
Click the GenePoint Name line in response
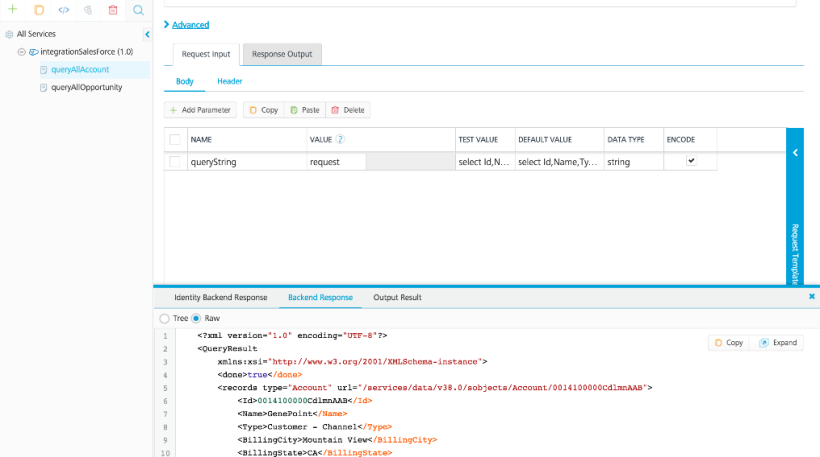292,414
